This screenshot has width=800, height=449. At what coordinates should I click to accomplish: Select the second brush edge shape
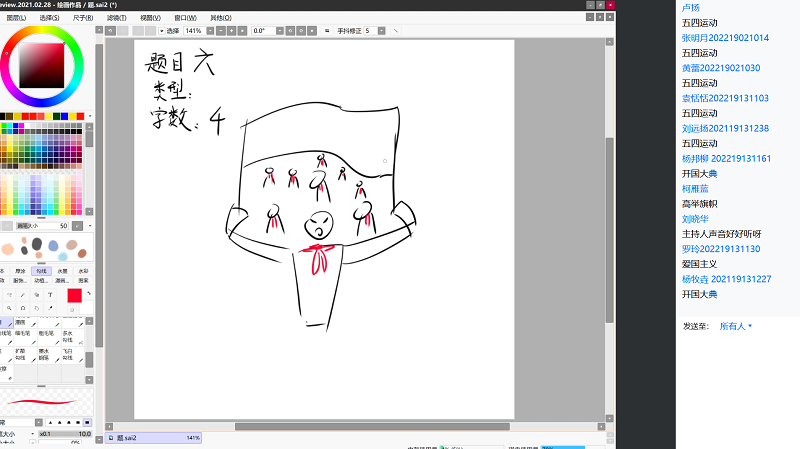click(x=59, y=422)
